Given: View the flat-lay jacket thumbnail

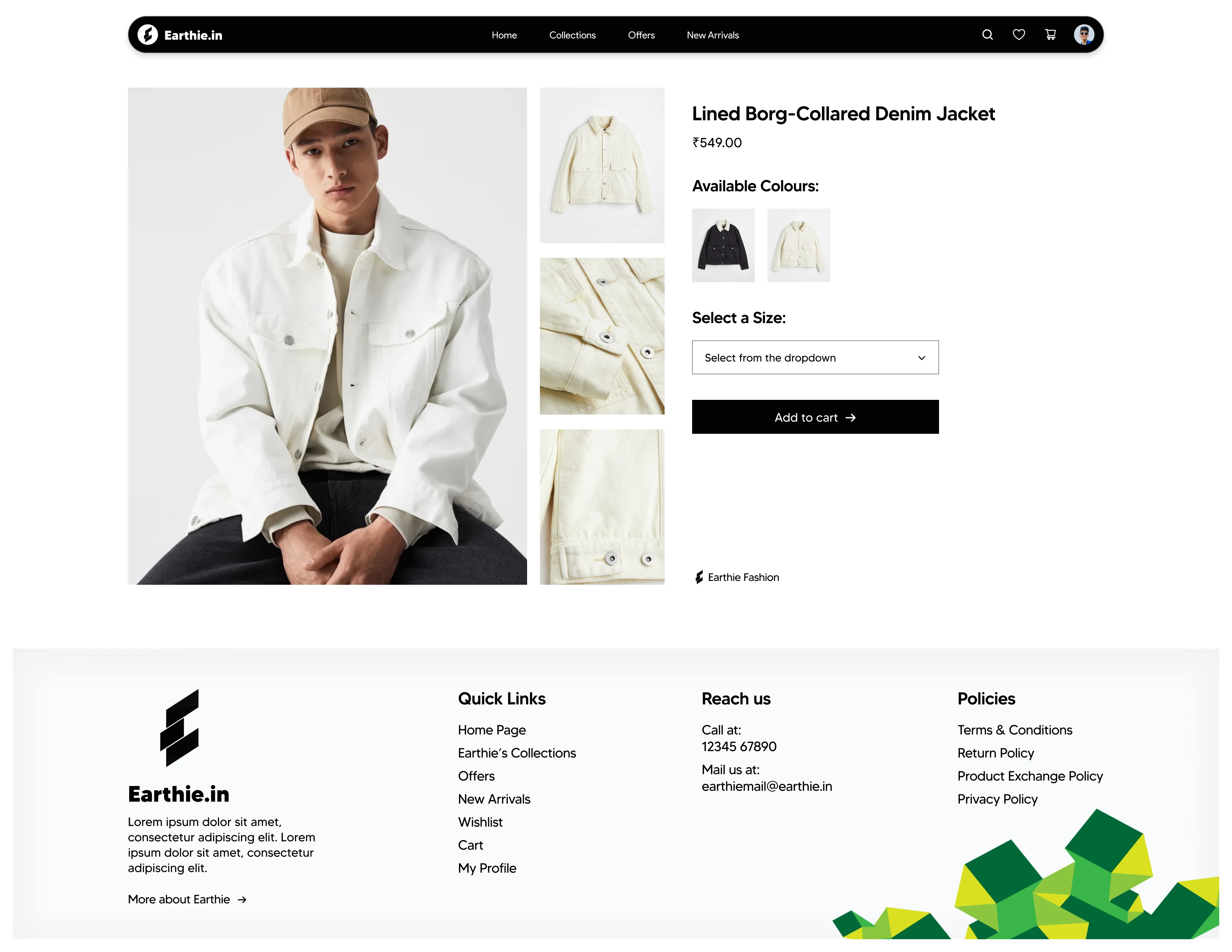Looking at the screenshot, I should pos(601,165).
